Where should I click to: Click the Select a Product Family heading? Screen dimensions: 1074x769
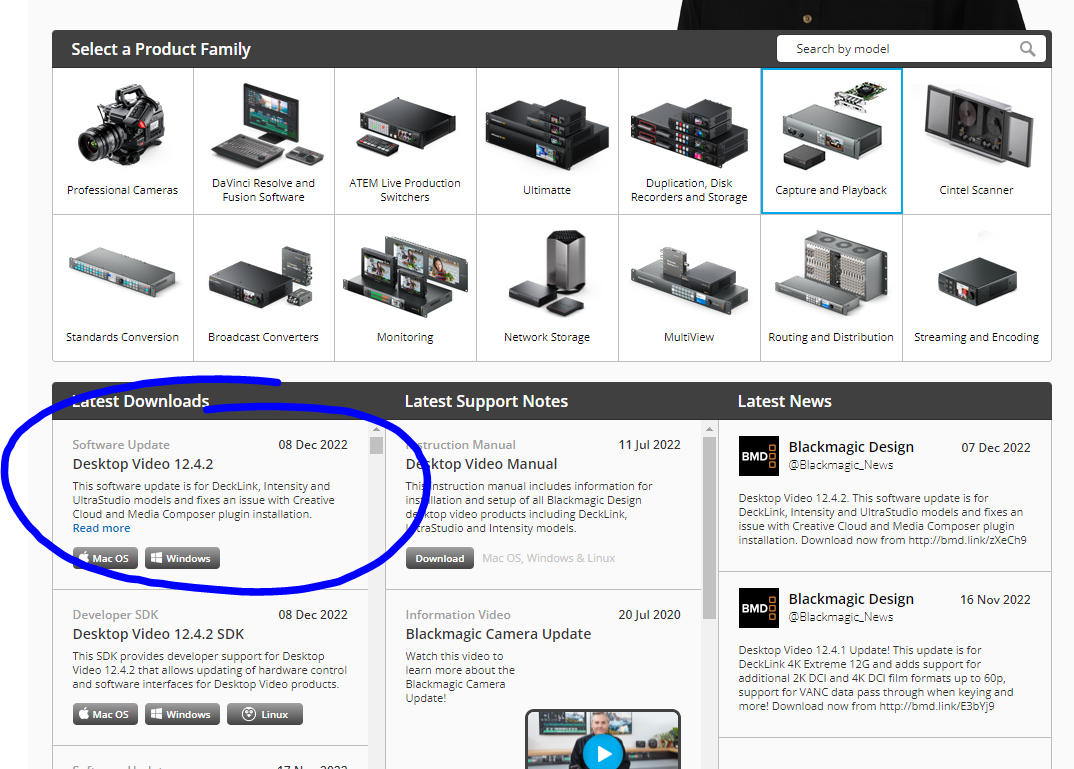[x=161, y=49]
